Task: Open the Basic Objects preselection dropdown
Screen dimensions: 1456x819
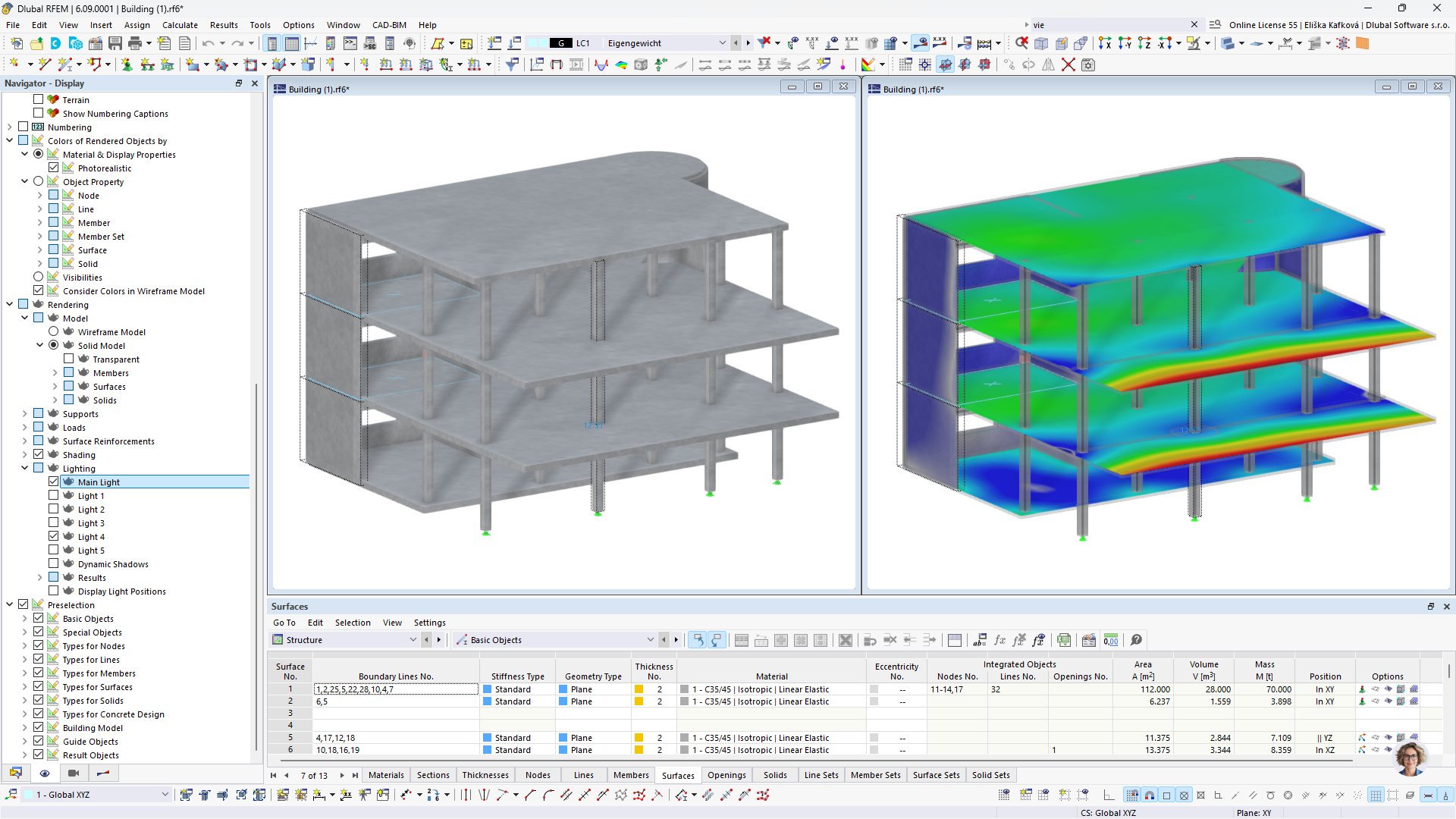Action: tap(649, 640)
